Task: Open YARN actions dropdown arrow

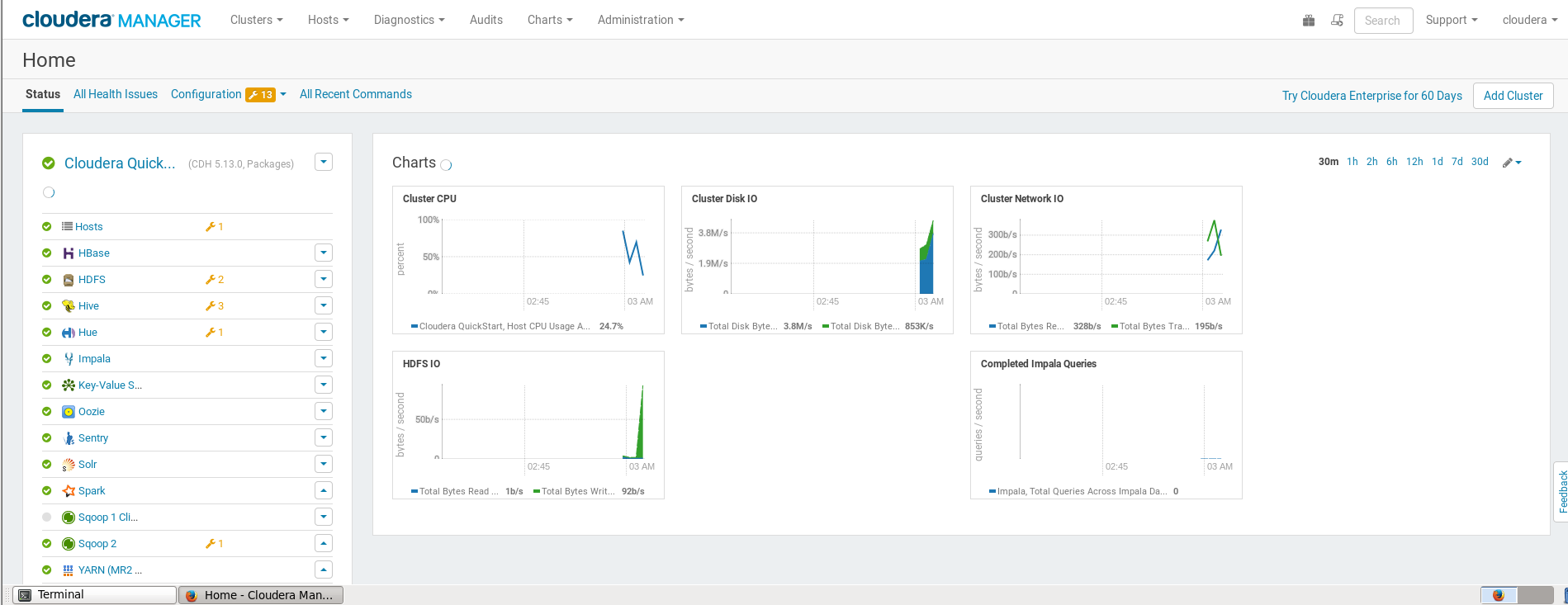Action: point(324,570)
